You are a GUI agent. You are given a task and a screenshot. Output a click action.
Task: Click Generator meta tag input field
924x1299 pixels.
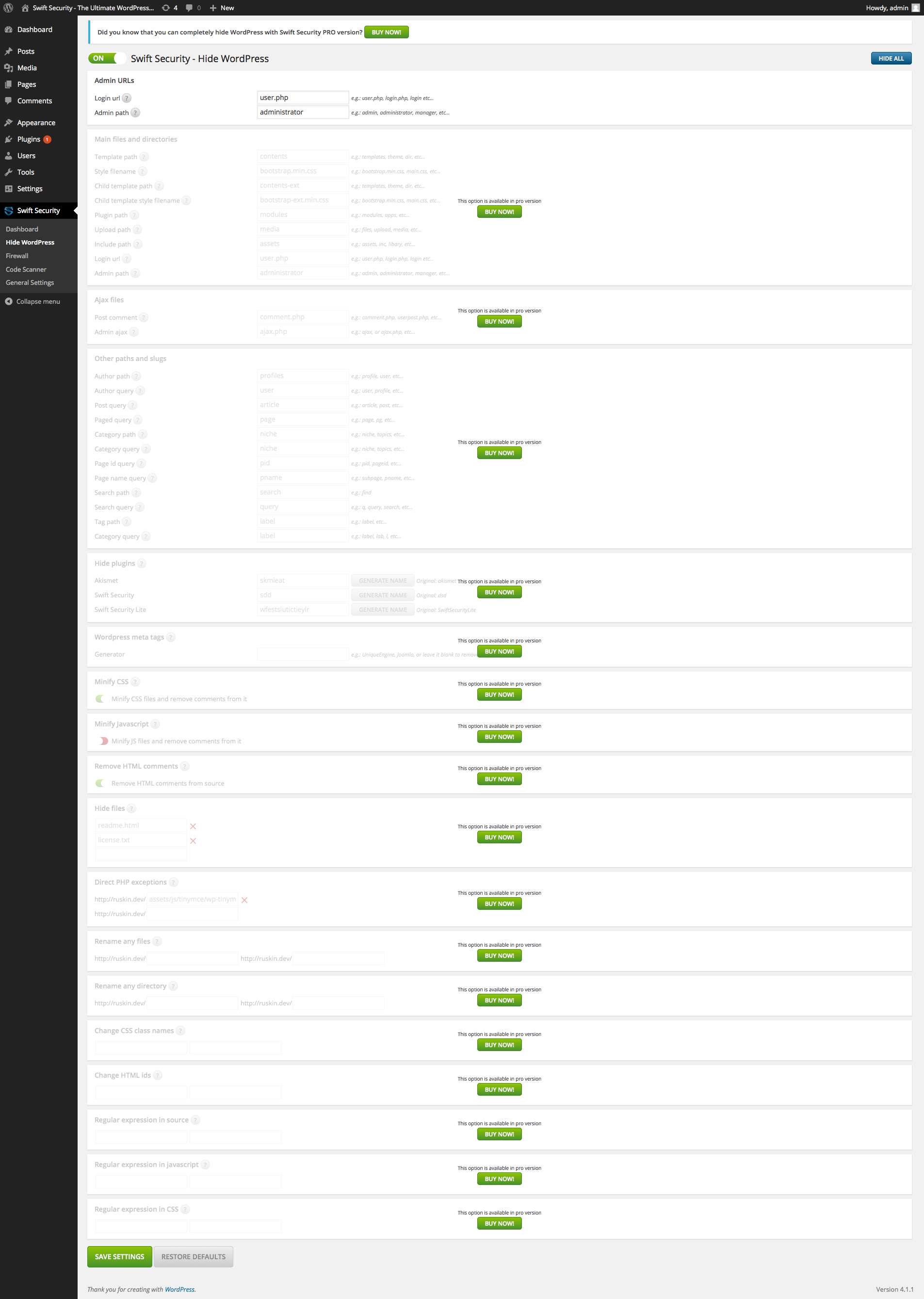click(x=303, y=655)
